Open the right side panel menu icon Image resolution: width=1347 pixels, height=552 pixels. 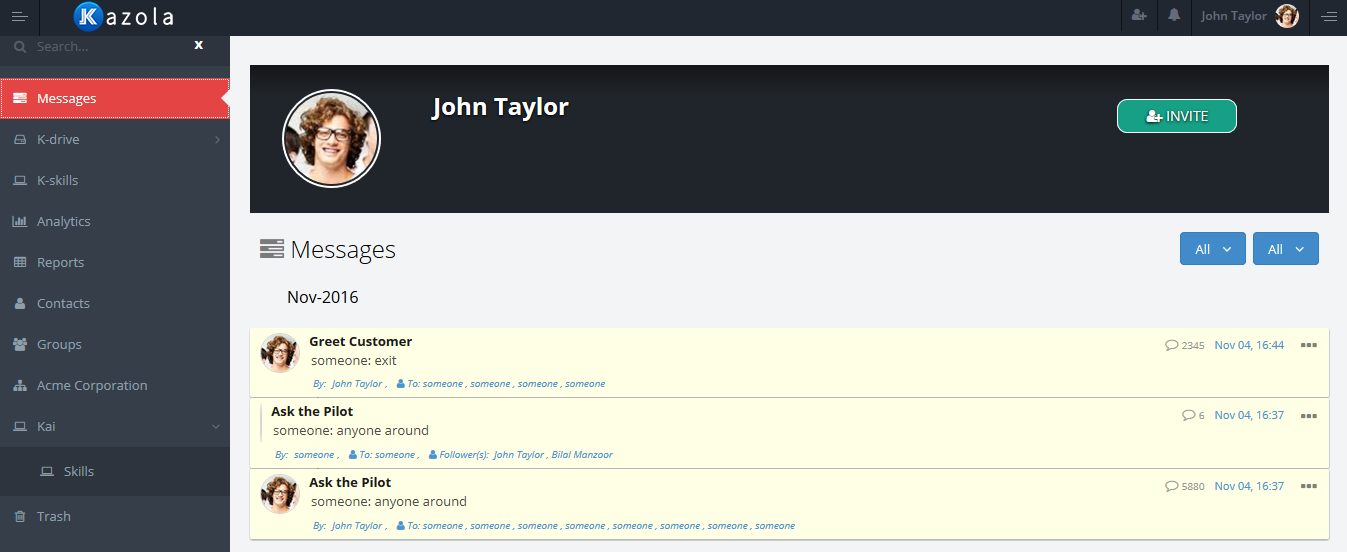tap(1329, 16)
